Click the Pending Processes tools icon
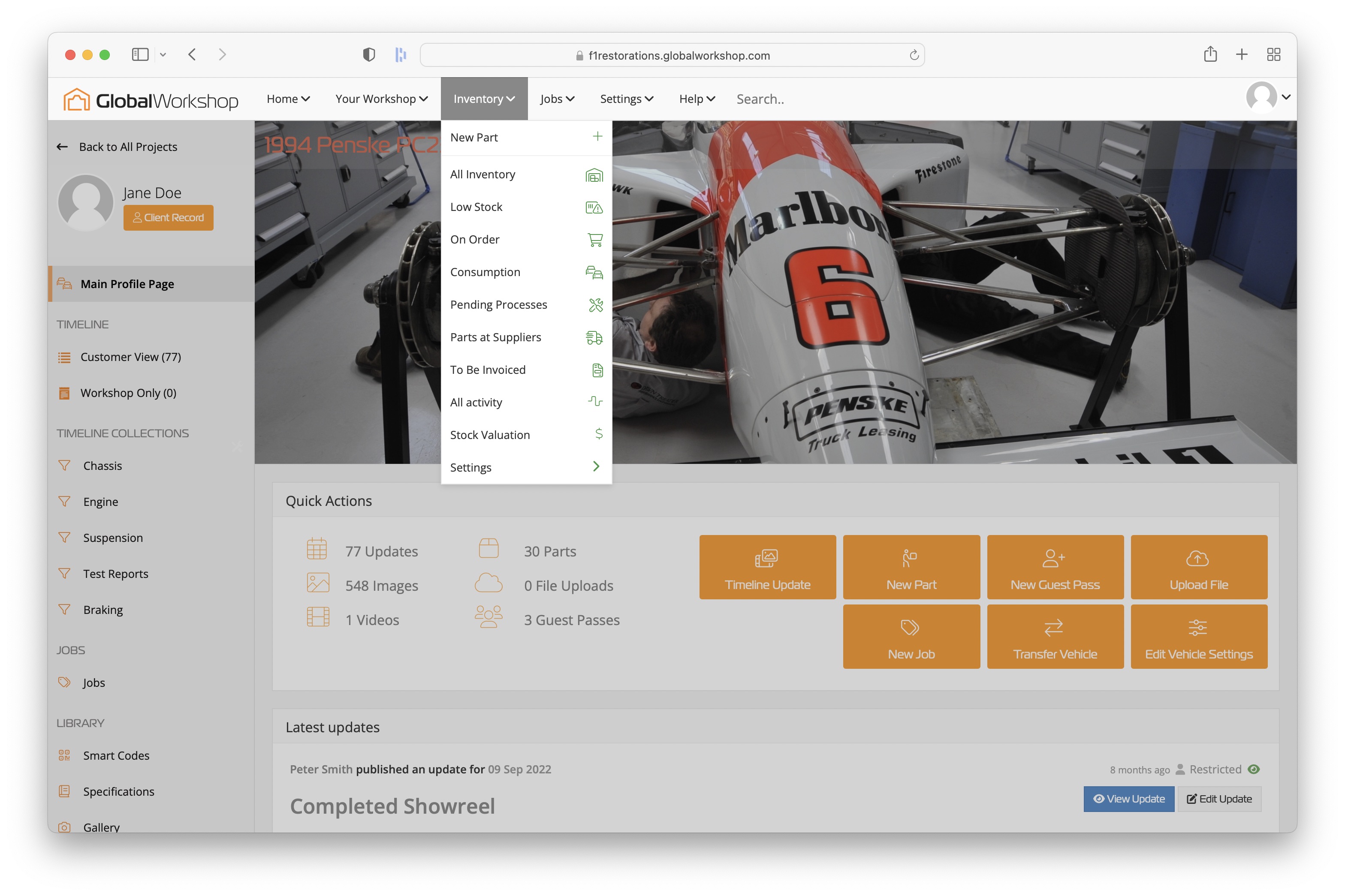The height and width of the screenshot is (896, 1345). tap(596, 304)
